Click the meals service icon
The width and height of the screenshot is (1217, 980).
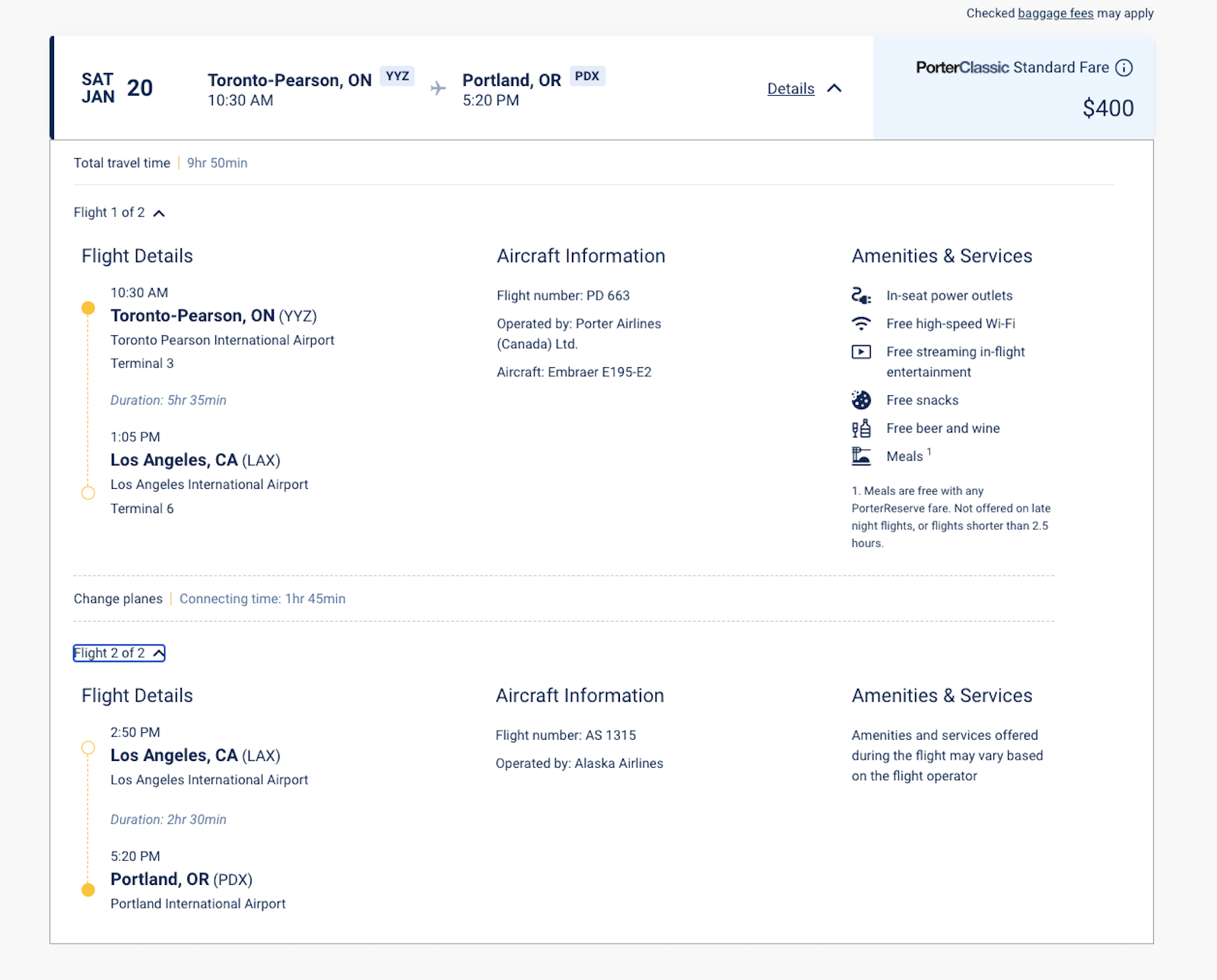tap(862, 455)
